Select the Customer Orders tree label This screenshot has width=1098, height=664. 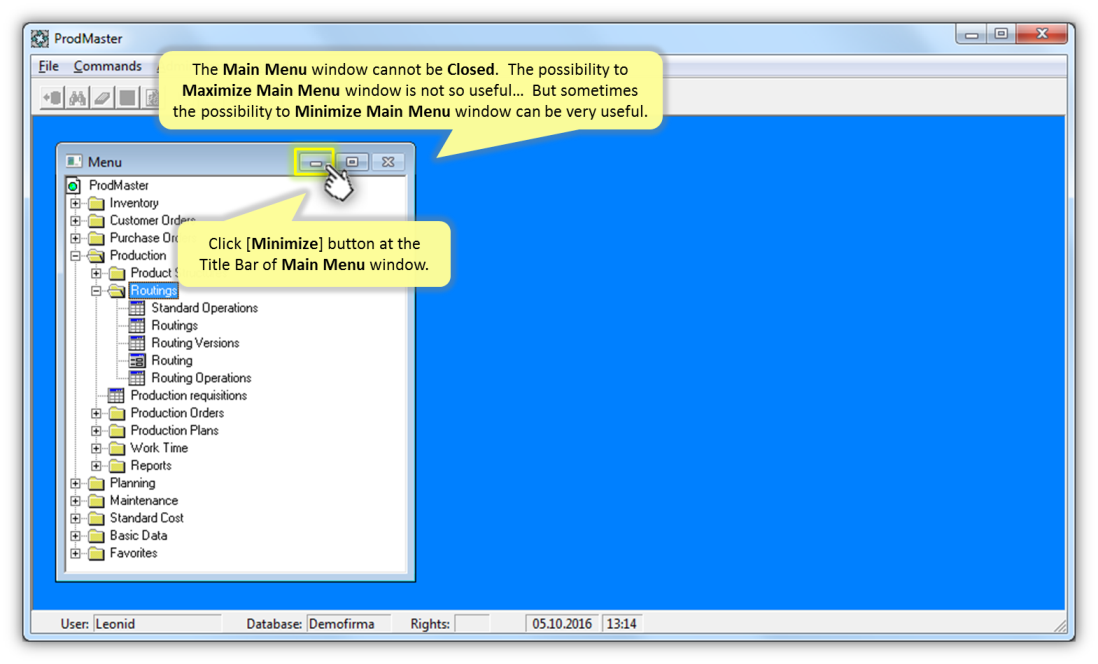(x=153, y=221)
